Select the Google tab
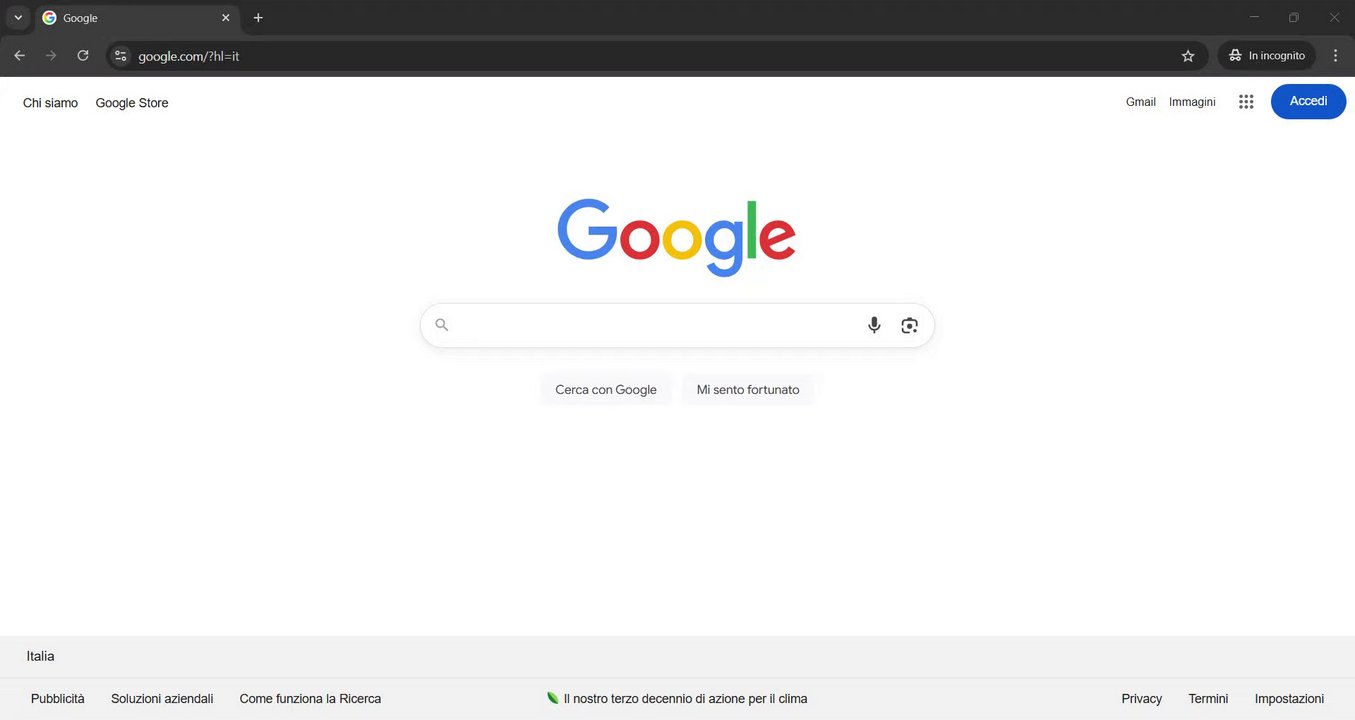The image size is (1355, 720). coord(138,18)
